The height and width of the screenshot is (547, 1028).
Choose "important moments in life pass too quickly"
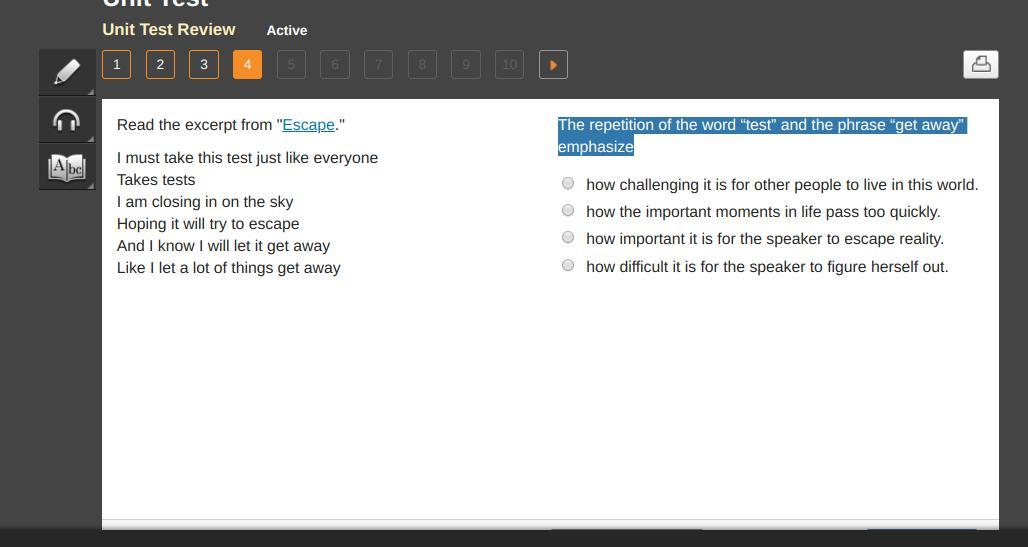(x=568, y=211)
